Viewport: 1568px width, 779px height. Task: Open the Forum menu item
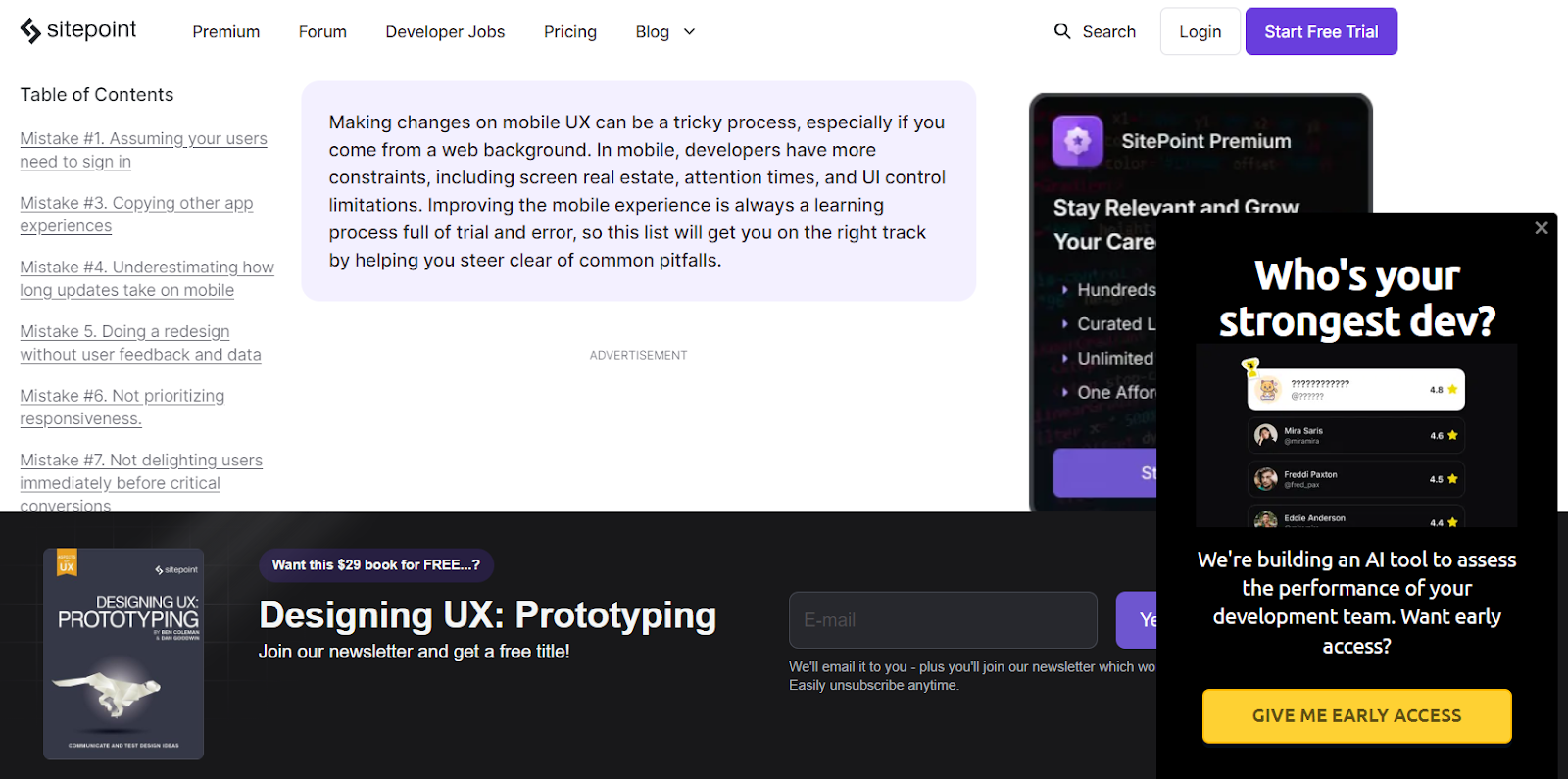coord(322,32)
